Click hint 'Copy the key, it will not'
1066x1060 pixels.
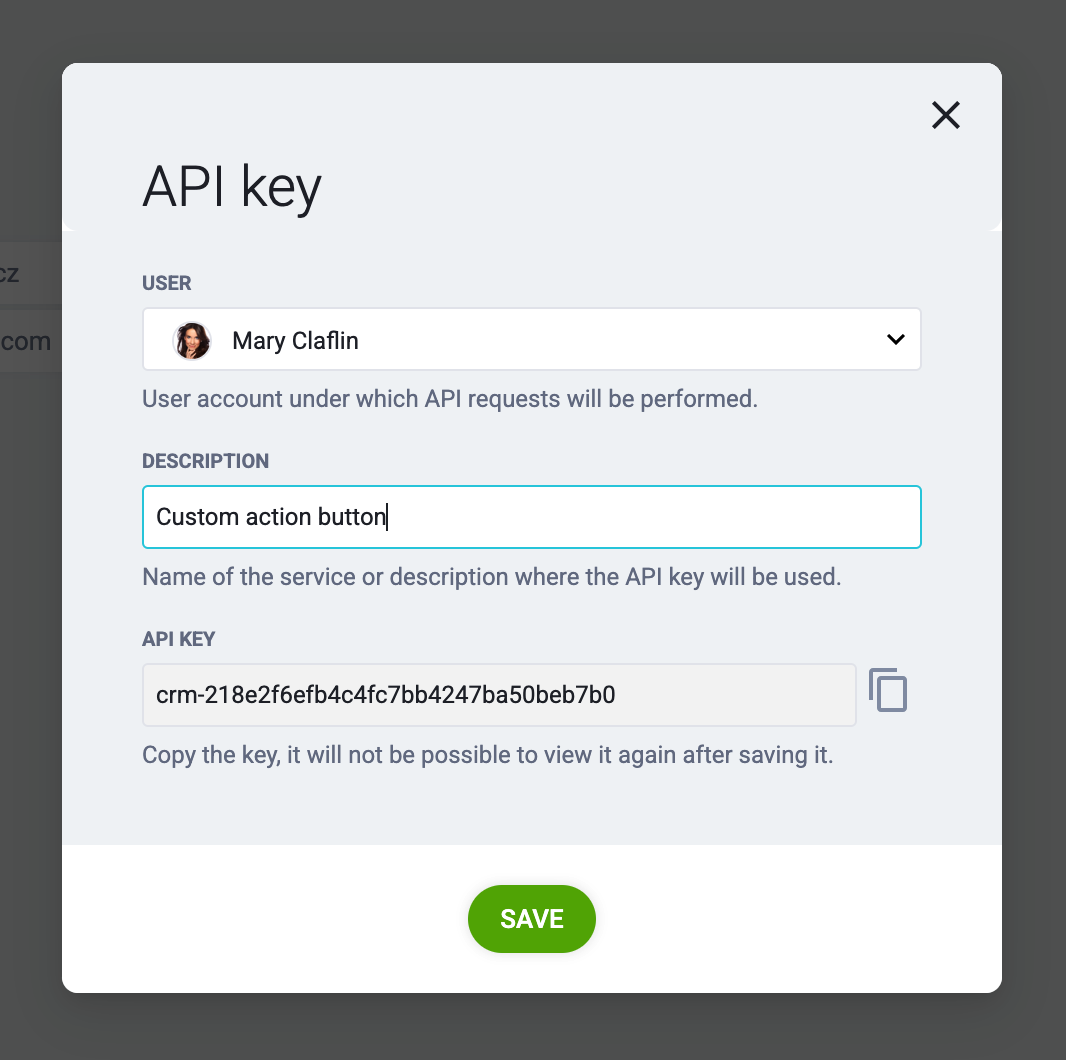(487, 755)
